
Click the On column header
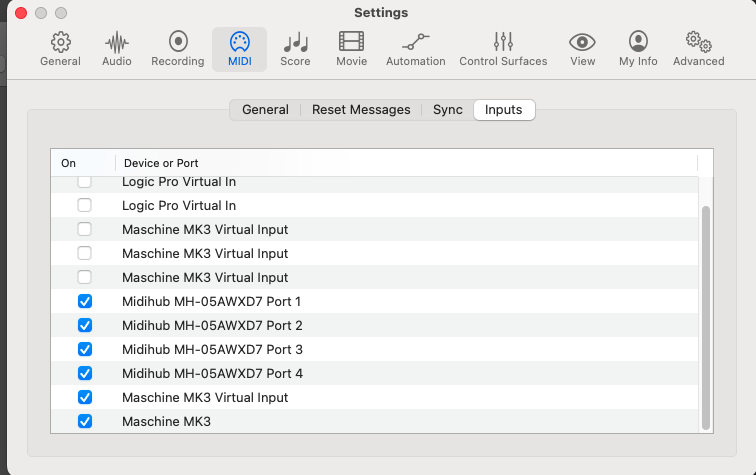tap(82, 163)
